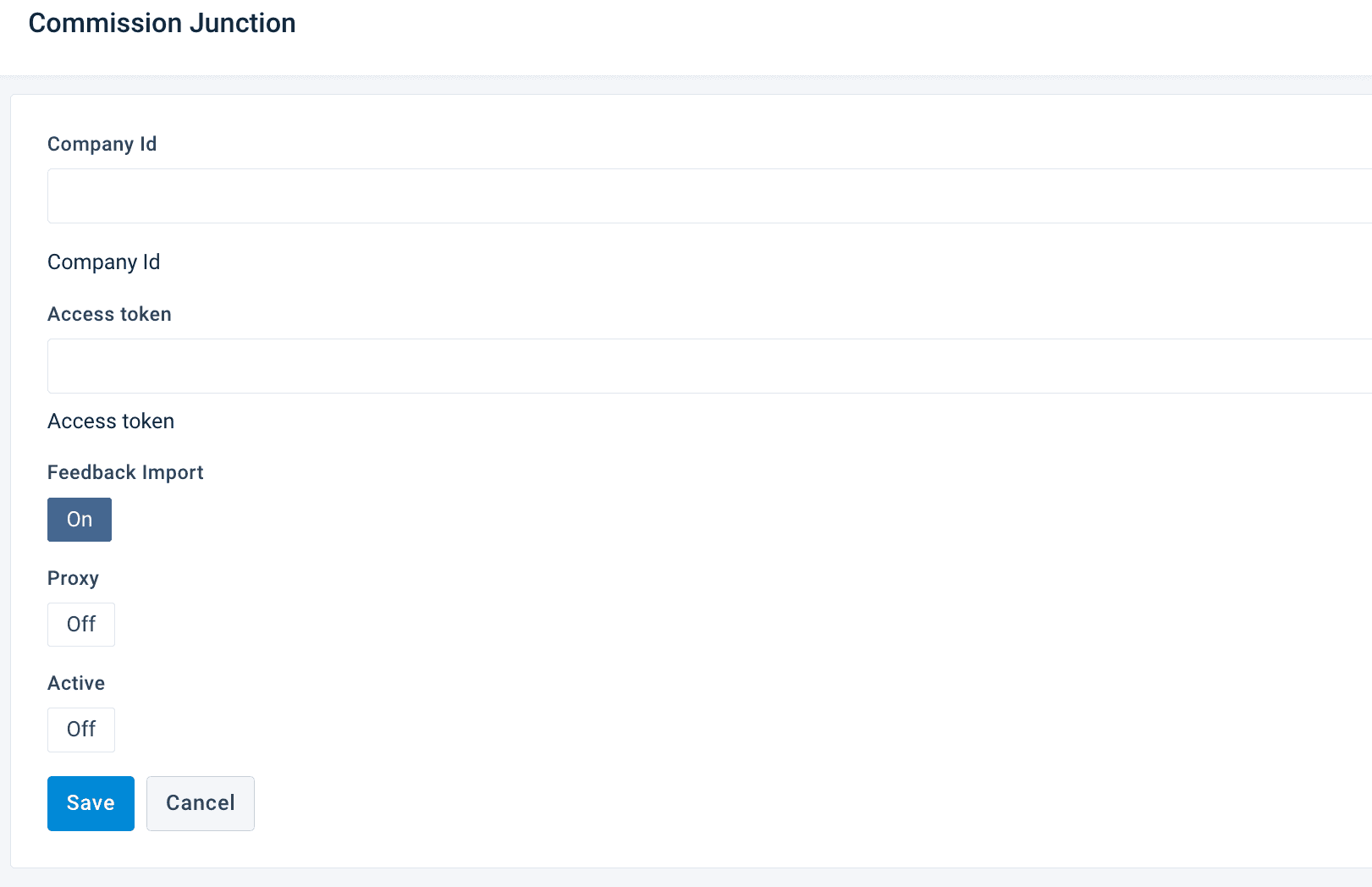Discard changes with Cancel
1372x887 pixels.
click(201, 803)
